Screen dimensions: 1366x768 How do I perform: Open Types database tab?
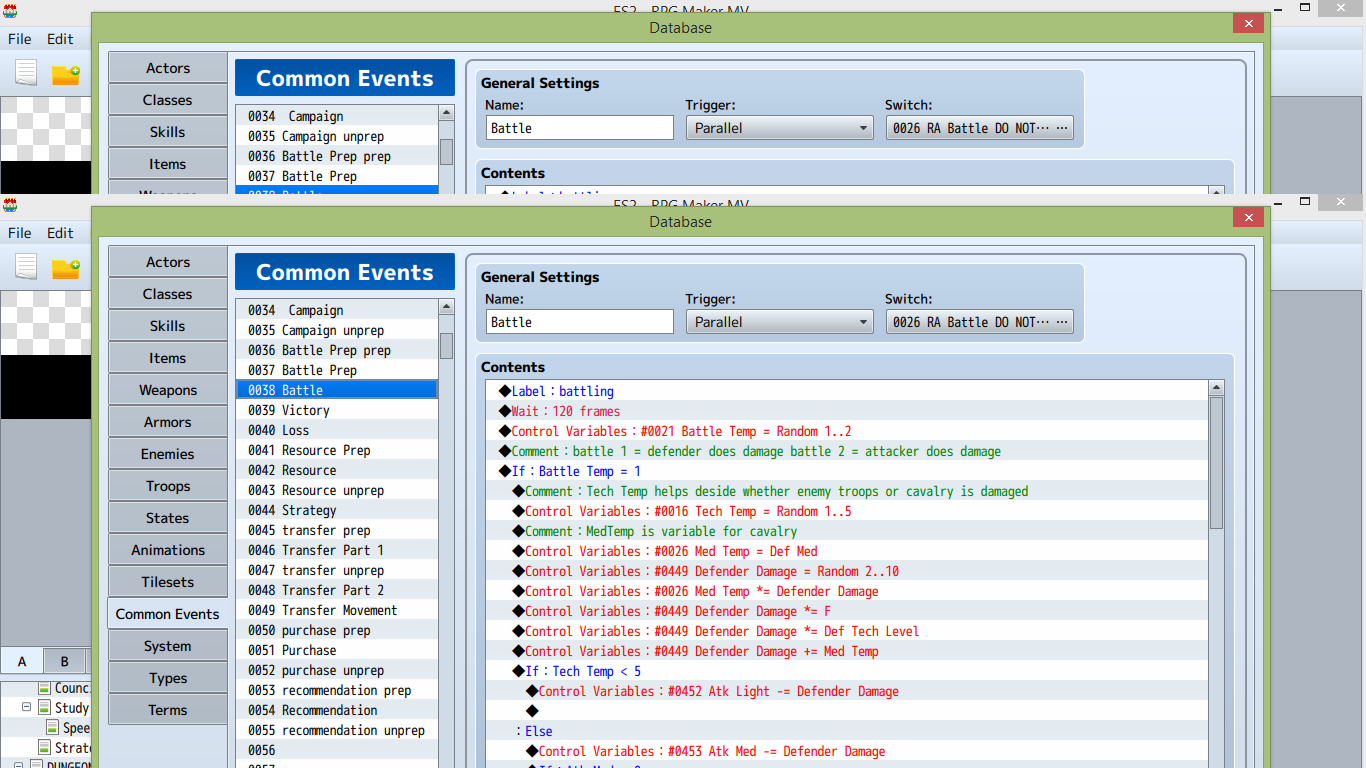(x=168, y=678)
